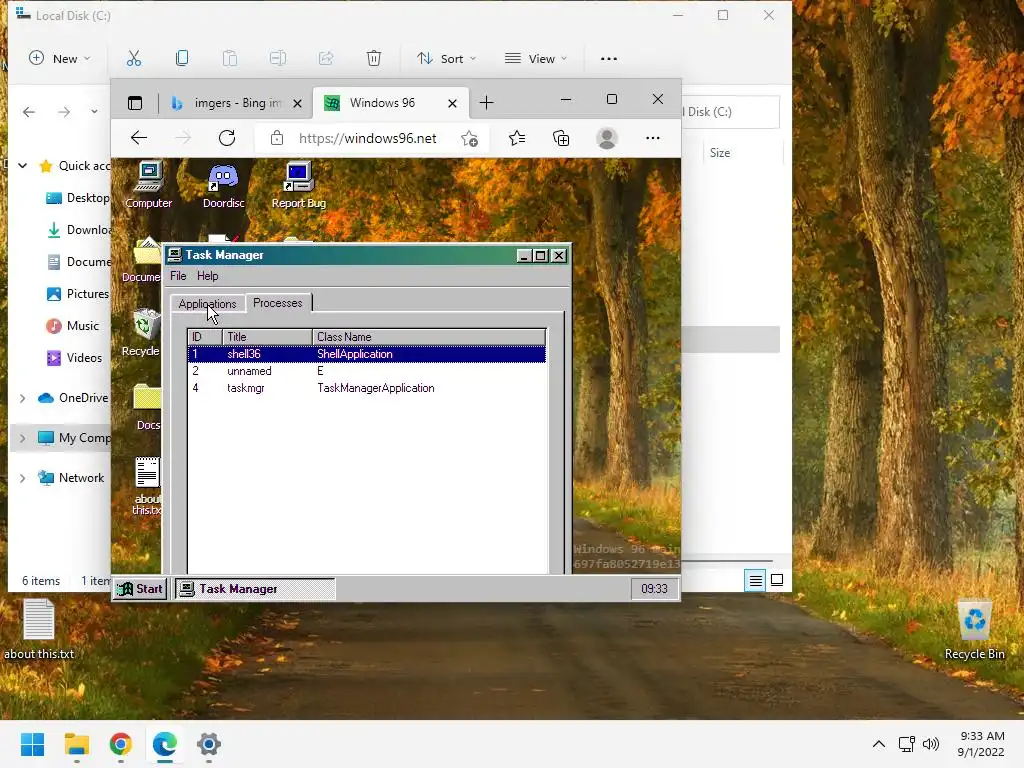Select Pictures in File Explorer sidebar
Screen dimensions: 1024x768
pyautogui.click(x=77, y=294)
